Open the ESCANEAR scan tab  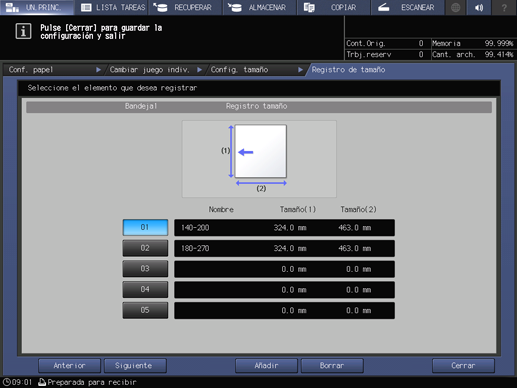tap(408, 7)
